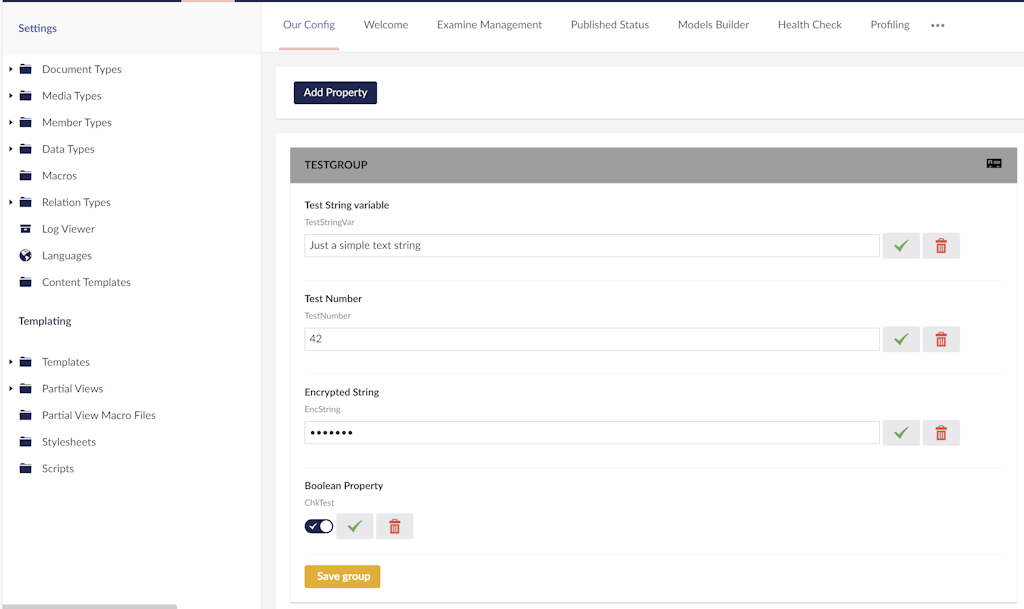This screenshot has height=609, width=1024.
Task: Click the badge icon on the TESTGROUP header
Action: tap(993, 164)
